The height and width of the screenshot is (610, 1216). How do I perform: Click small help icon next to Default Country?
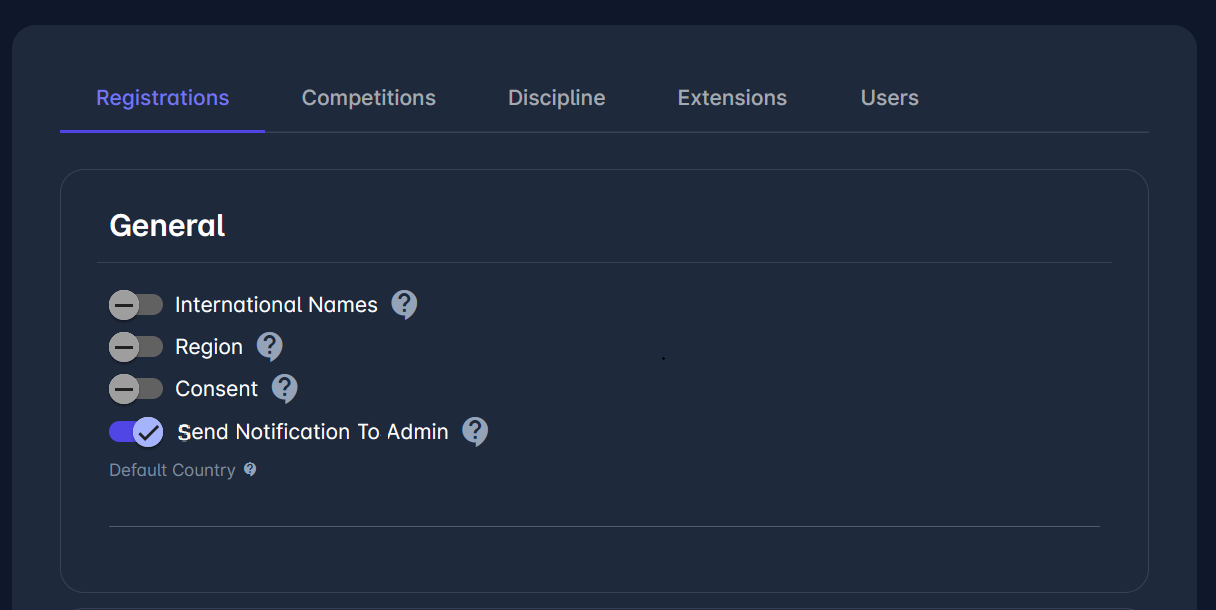point(250,469)
